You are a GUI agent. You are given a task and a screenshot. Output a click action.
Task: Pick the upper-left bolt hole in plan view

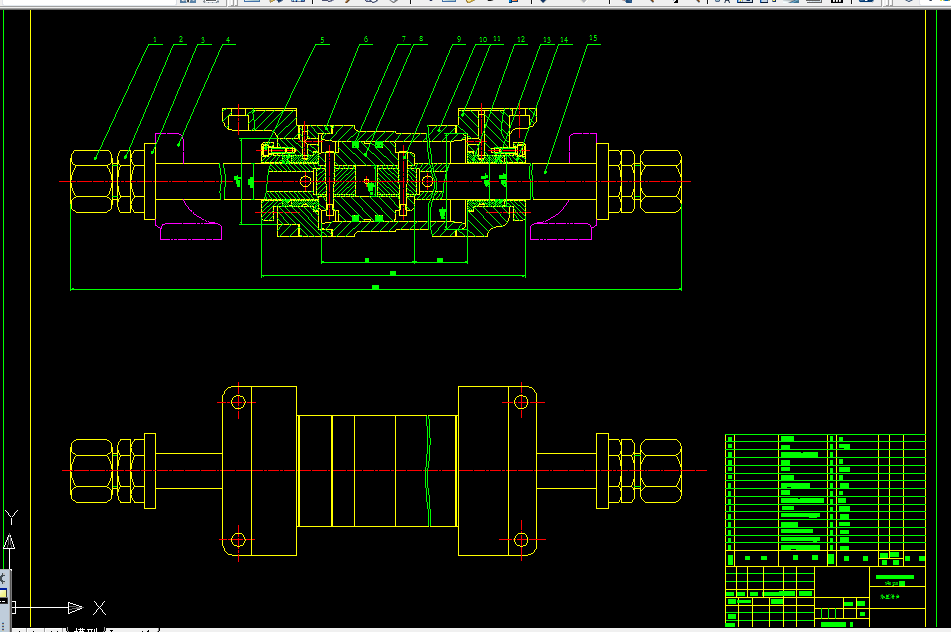point(238,402)
